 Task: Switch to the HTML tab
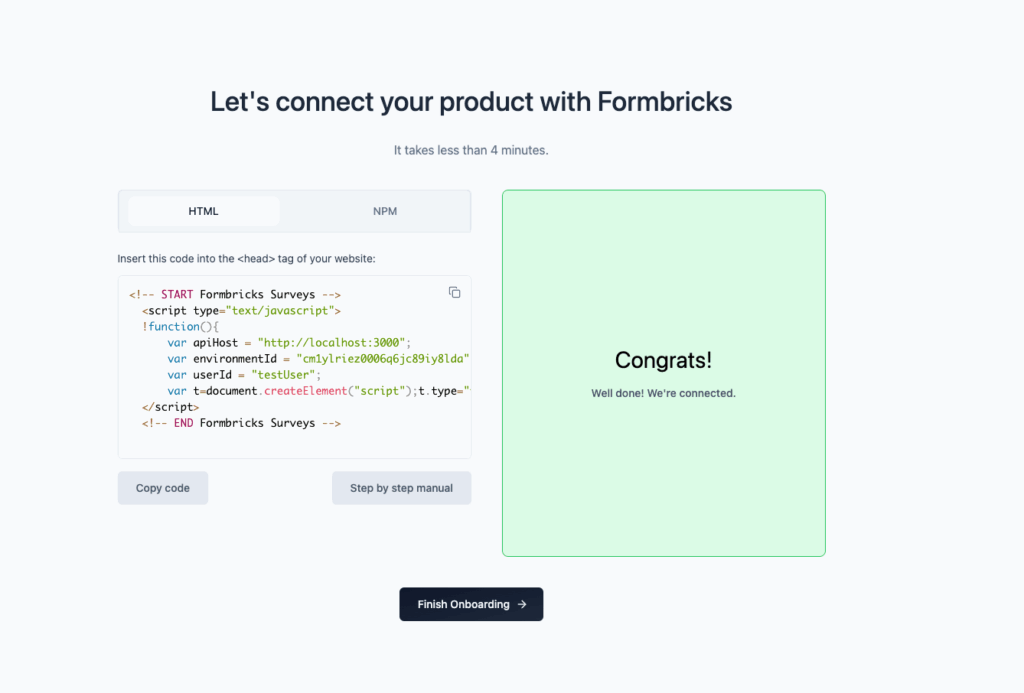204,211
